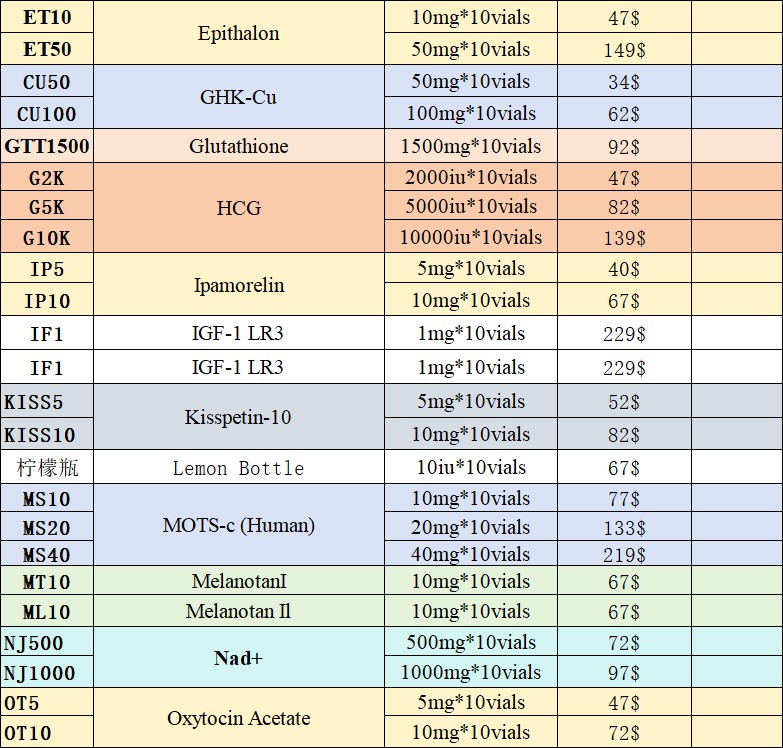Click the GTT1500 code cell

47,146
